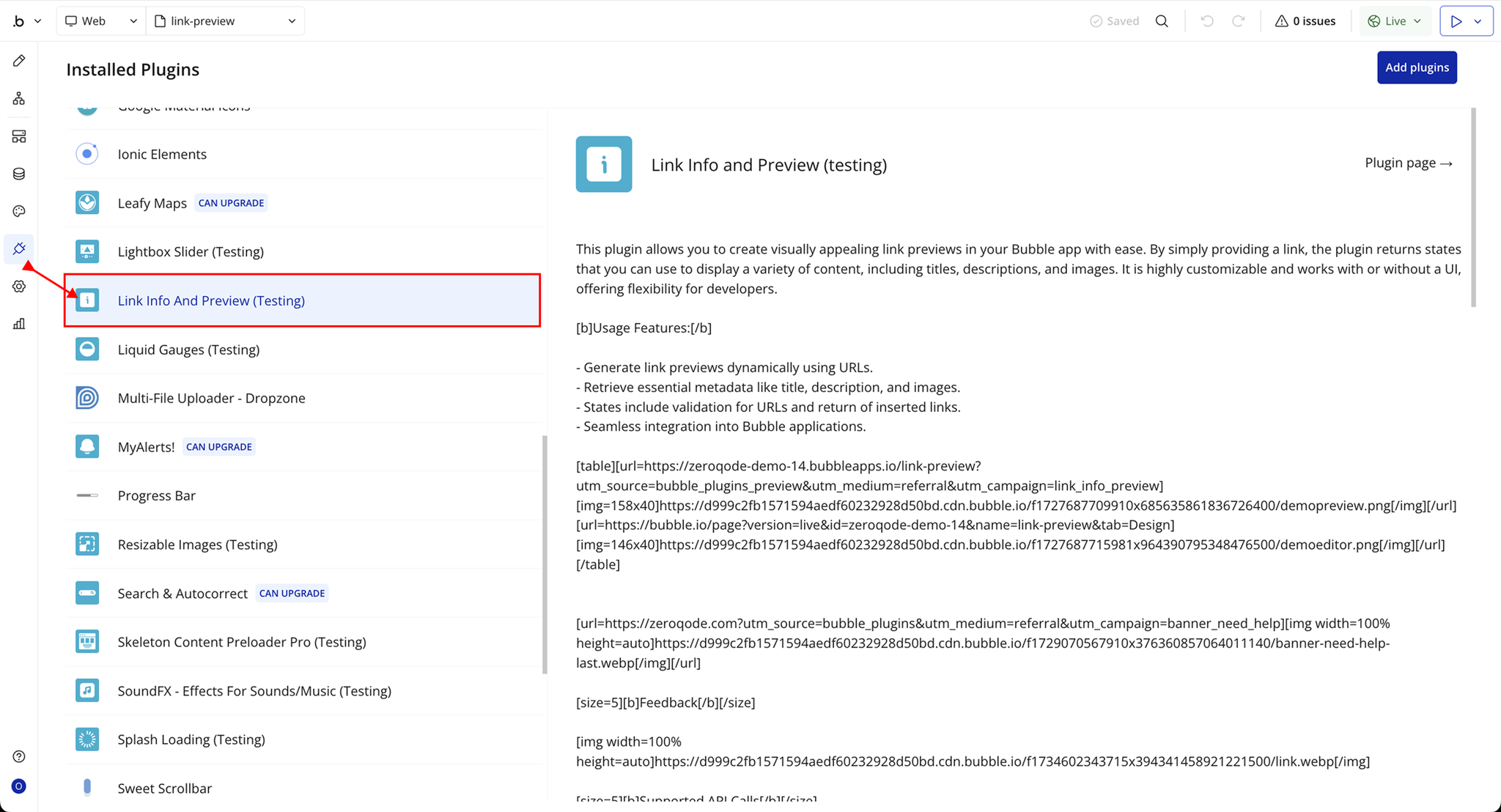Click the undo arrow icon
1501x812 pixels.
pyautogui.click(x=1207, y=21)
